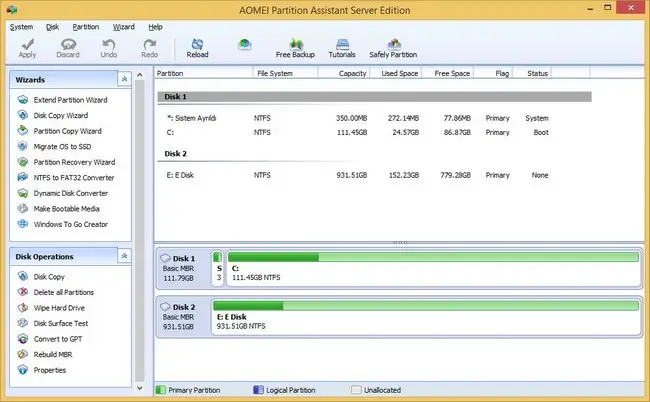The image size is (650, 402).
Task: Click the Partition Copy Wizard icon
Action: (23, 131)
